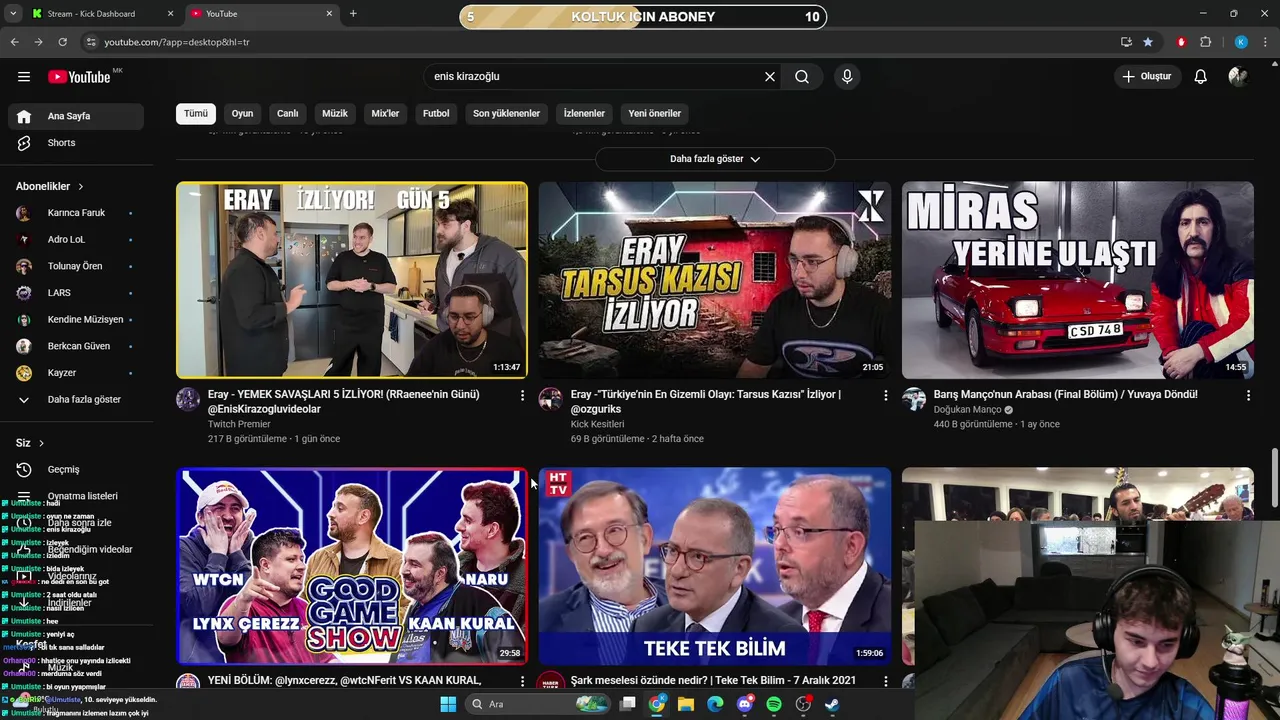Open File Explorer from the taskbar
Image resolution: width=1280 pixels, height=720 pixels.
click(686, 704)
